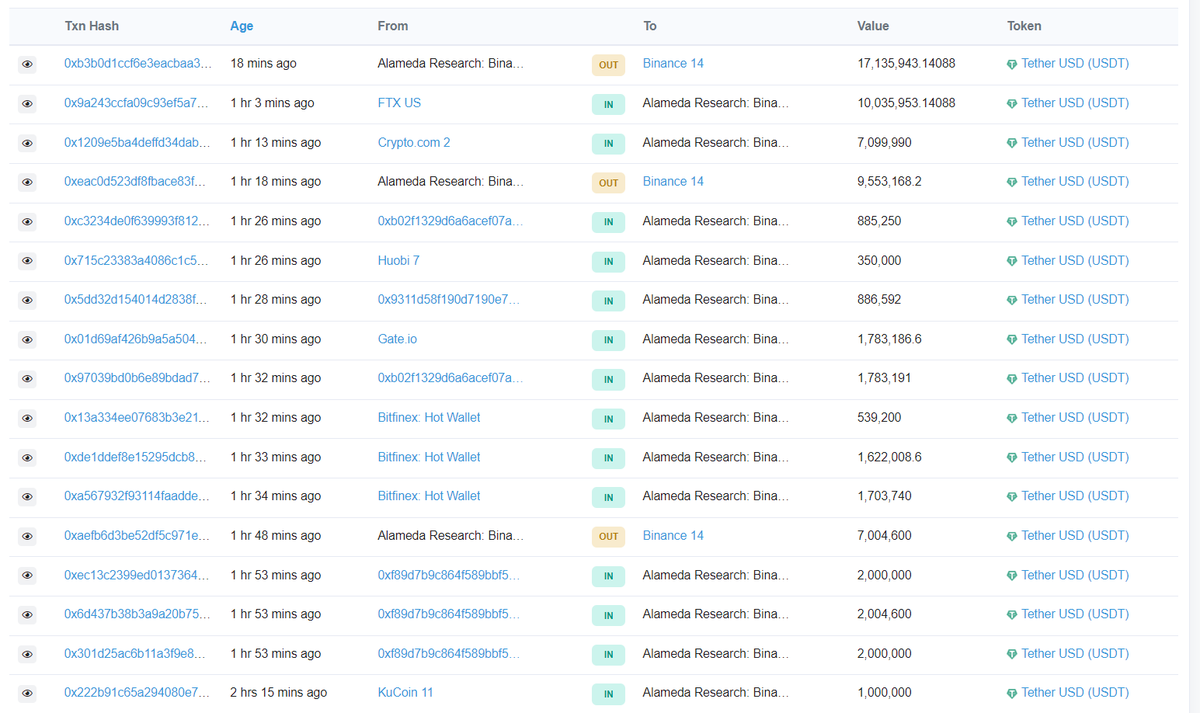Open transaction hash 0xeac0d523df8fbace83f
This screenshot has height=713, width=1200.
[x=135, y=181]
